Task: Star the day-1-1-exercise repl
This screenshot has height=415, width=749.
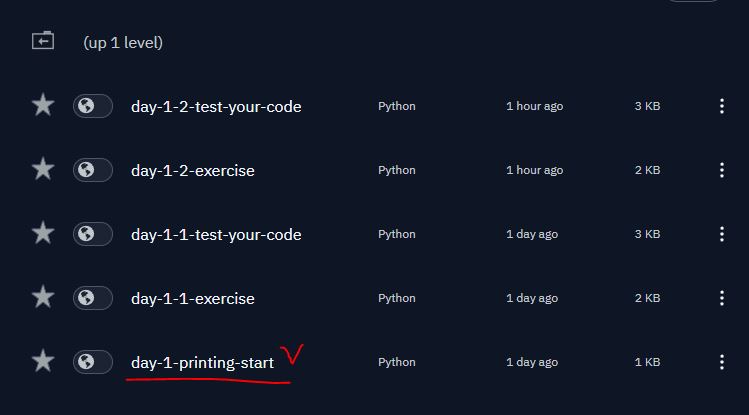Action: (x=43, y=297)
